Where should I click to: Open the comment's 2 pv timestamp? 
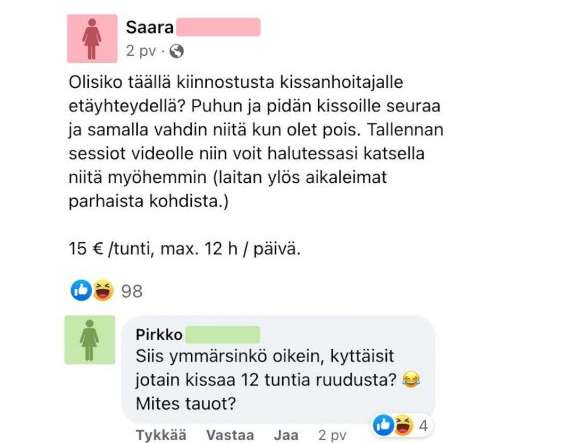pyautogui.click(x=332, y=435)
